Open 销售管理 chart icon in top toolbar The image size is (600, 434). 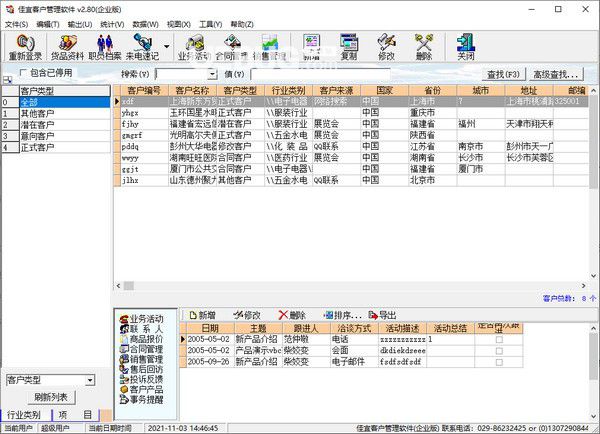(x=269, y=47)
